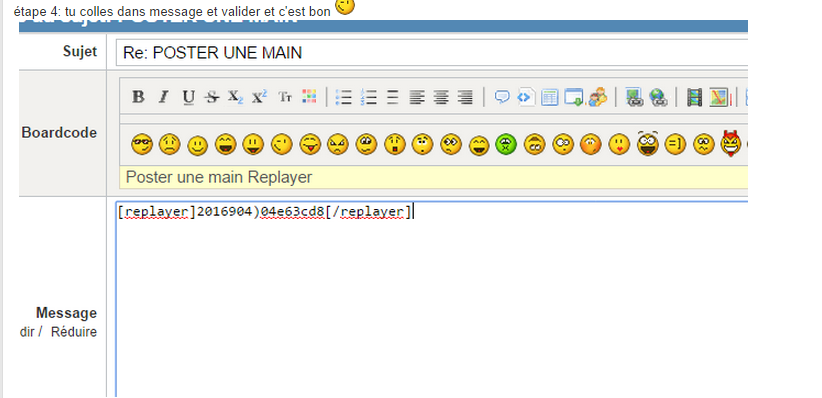Insert the sunglasses smiley
Viewport: 822px width, 398px height.
[x=142, y=144]
